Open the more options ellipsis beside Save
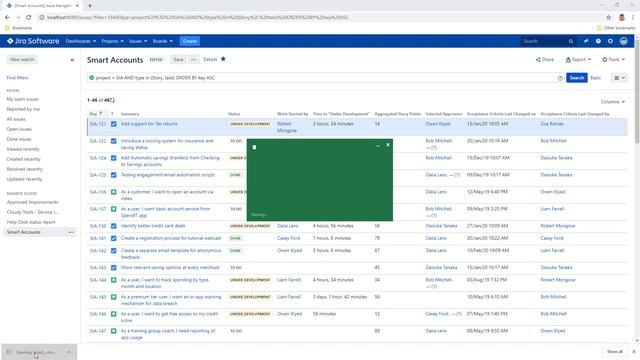Screen dimensions: 640x360 [x=193, y=60]
